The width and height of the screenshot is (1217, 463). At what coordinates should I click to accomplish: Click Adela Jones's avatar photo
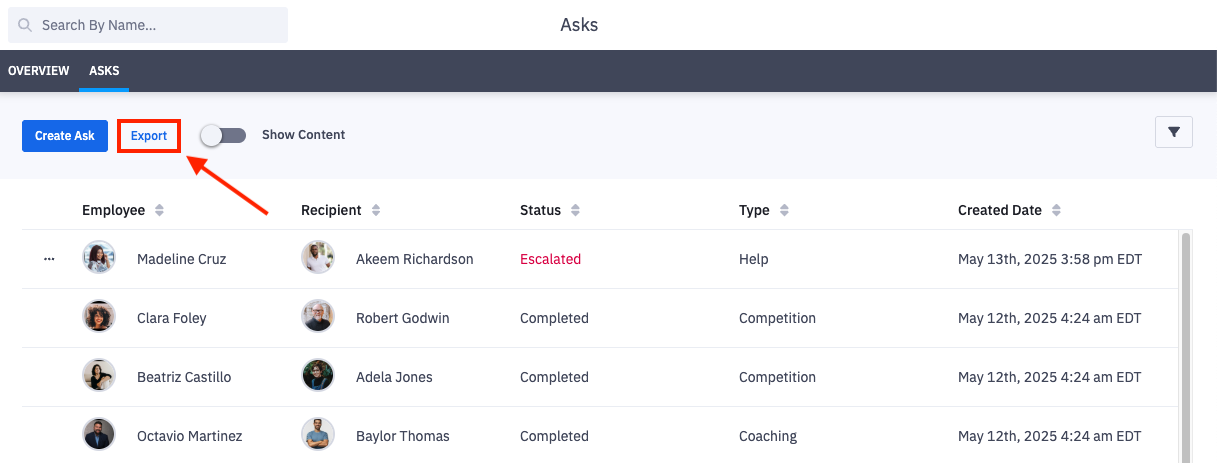tap(318, 376)
